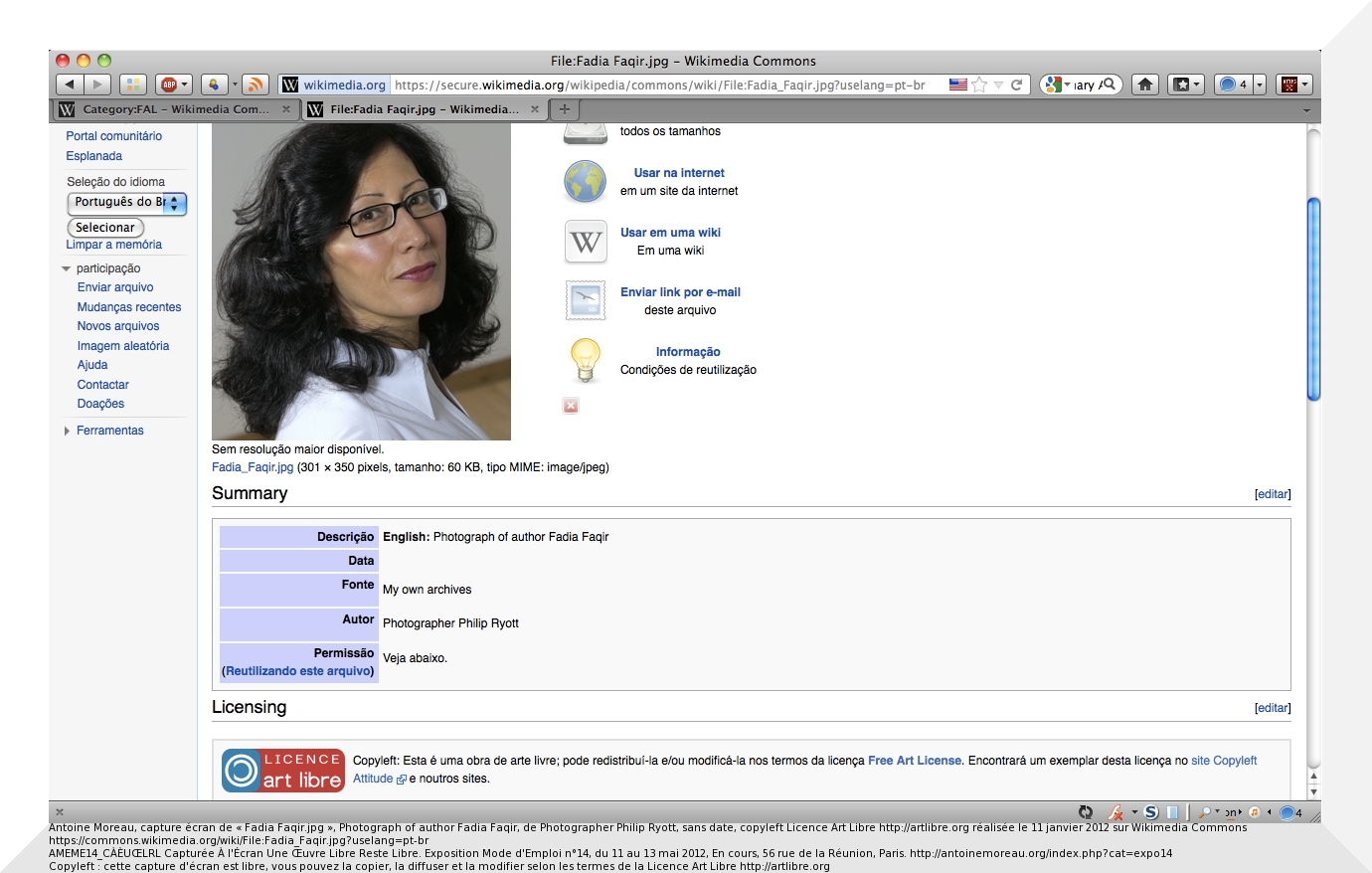
Task: Click the globe icon for Usar na internet
Action: tap(585, 182)
